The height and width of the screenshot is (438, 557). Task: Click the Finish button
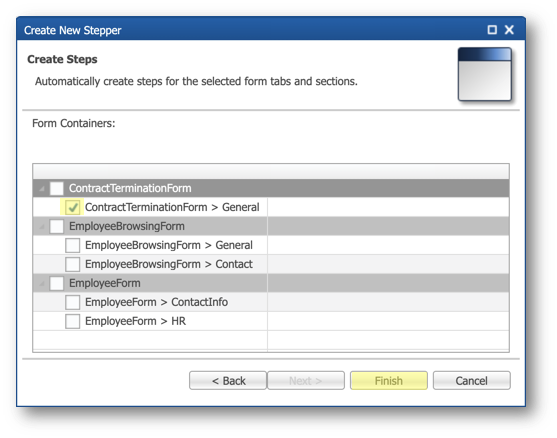click(x=389, y=380)
